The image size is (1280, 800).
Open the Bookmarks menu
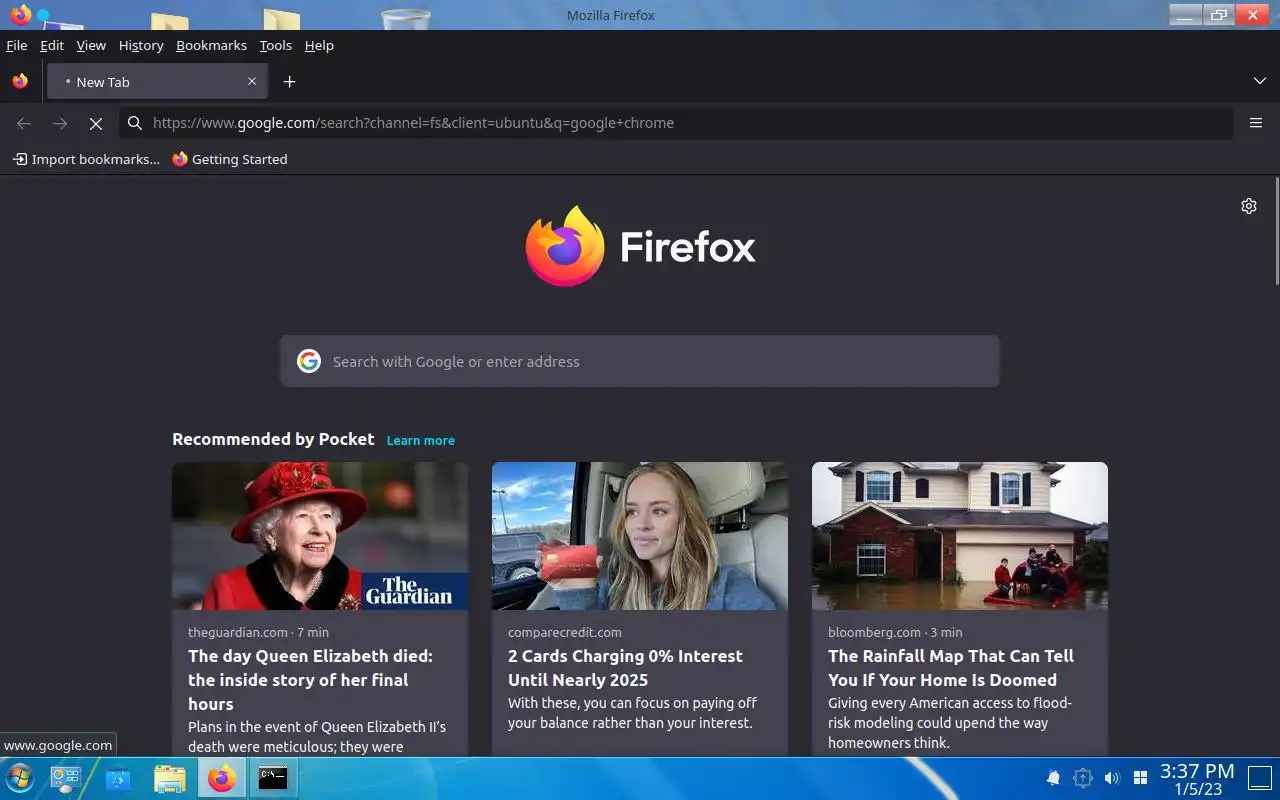pos(211,45)
